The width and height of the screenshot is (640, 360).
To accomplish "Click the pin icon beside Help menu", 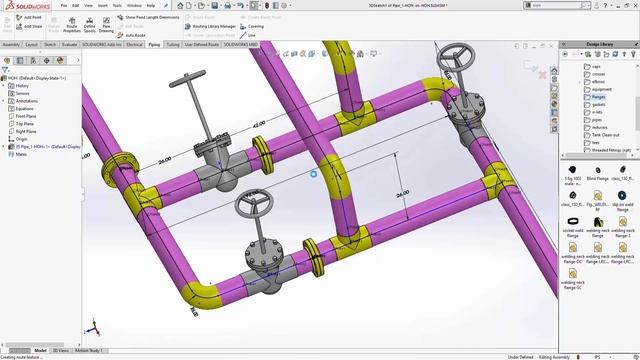I will tap(165, 6).
